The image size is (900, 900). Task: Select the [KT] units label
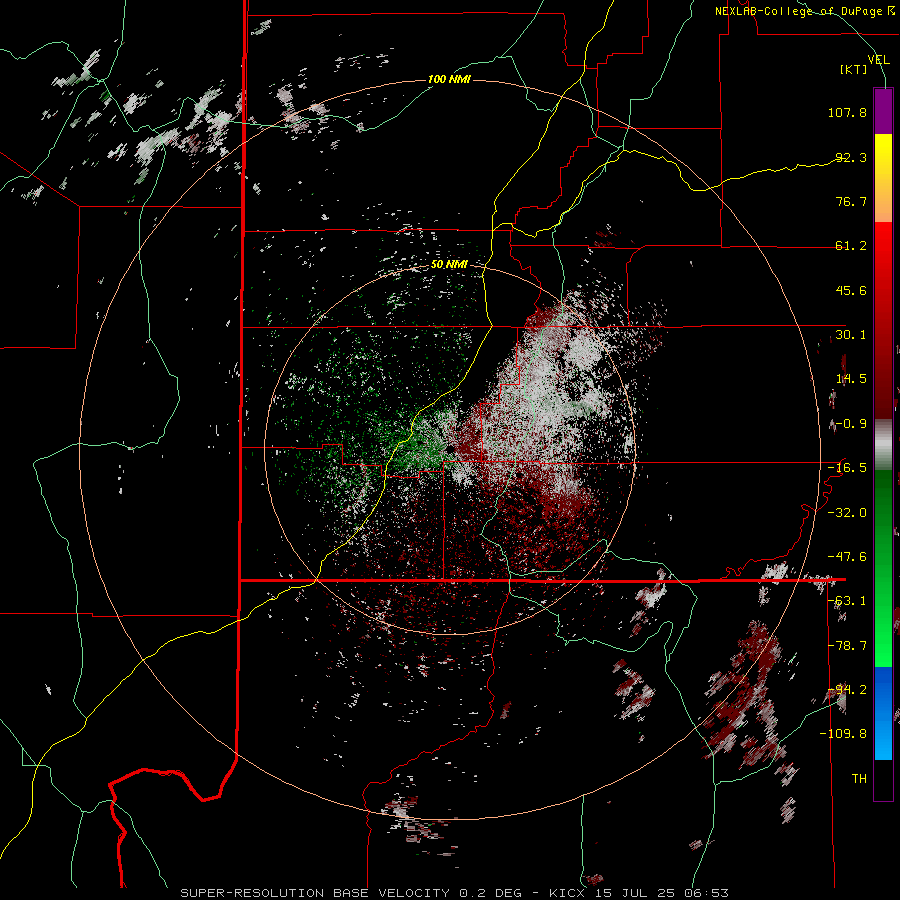(854, 69)
